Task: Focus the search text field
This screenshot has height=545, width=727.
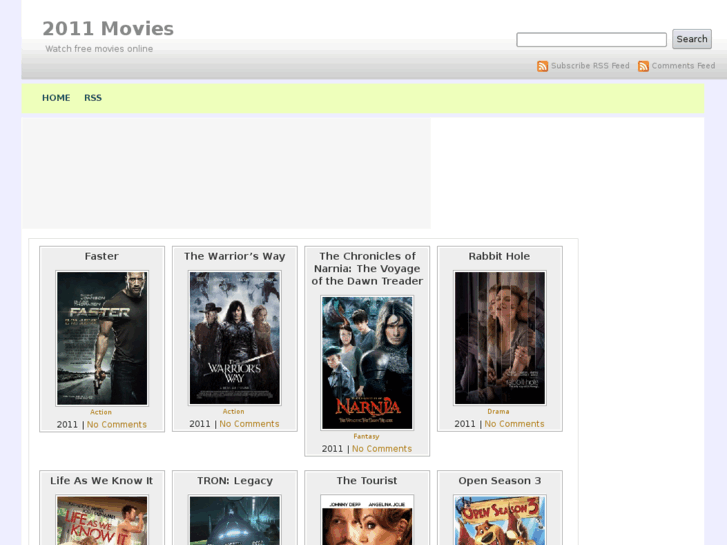Action: tap(591, 39)
